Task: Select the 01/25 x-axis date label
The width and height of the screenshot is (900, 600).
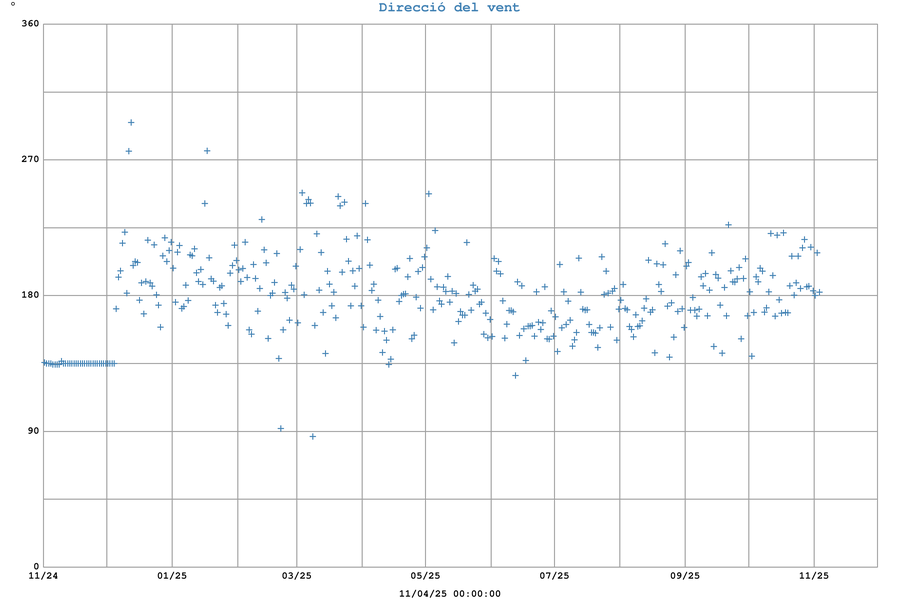Action: tap(171, 576)
